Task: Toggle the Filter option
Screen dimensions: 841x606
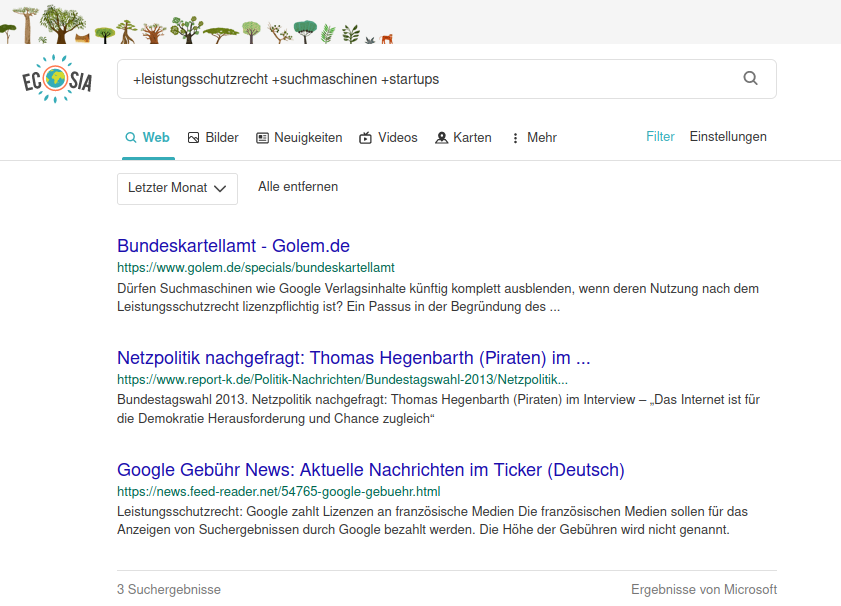Action: [660, 137]
